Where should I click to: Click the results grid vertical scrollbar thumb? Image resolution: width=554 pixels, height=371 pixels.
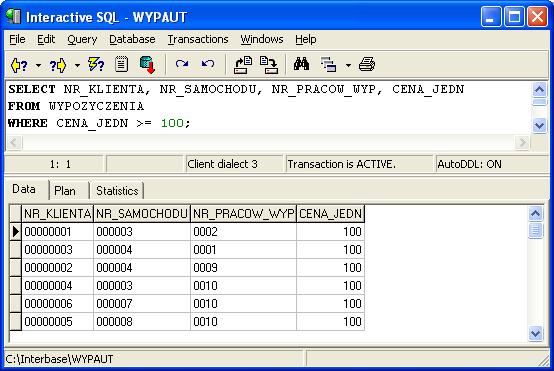[536, 230]
